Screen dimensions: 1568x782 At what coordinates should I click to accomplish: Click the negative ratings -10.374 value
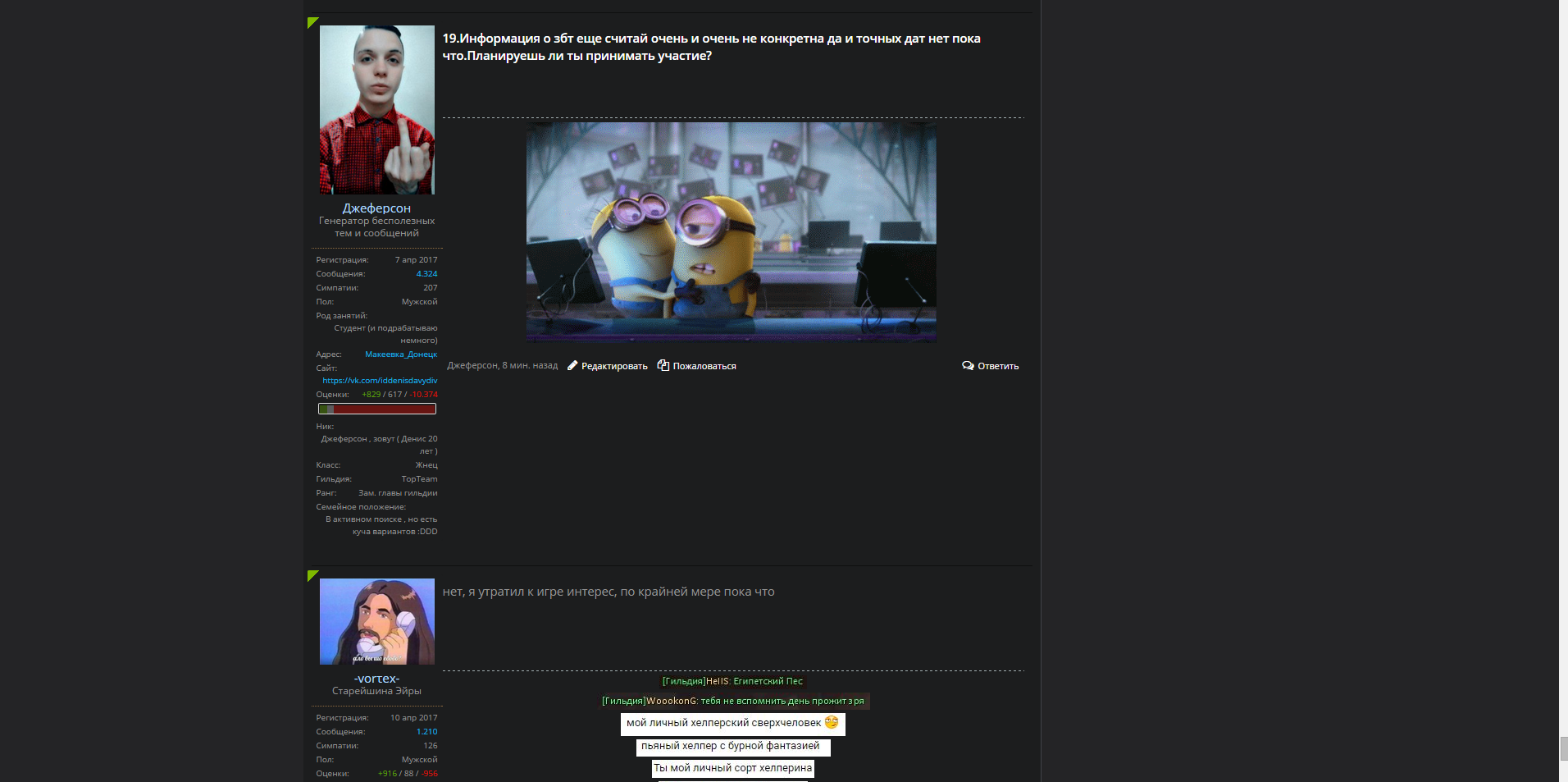tap(424, 395)
